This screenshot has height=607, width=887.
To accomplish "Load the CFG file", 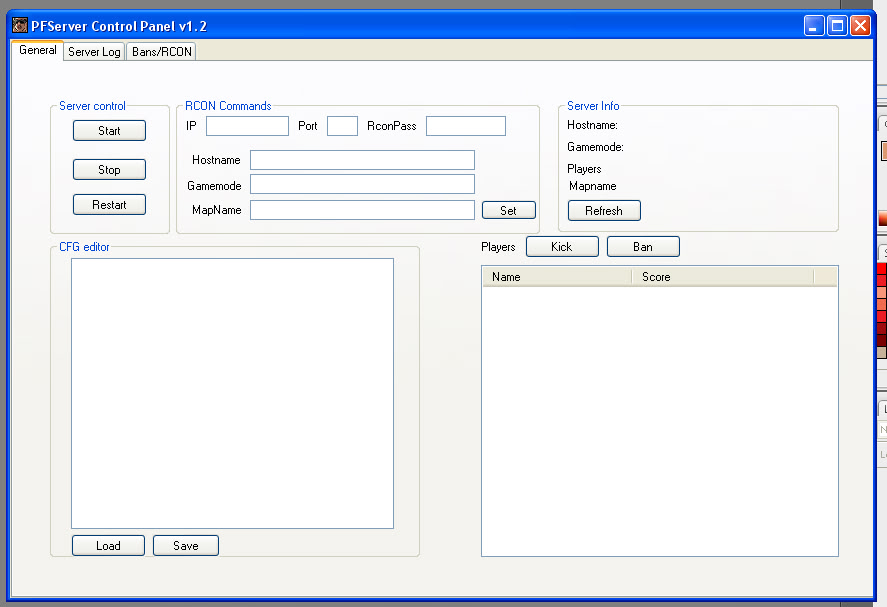I will coord(108,545).
